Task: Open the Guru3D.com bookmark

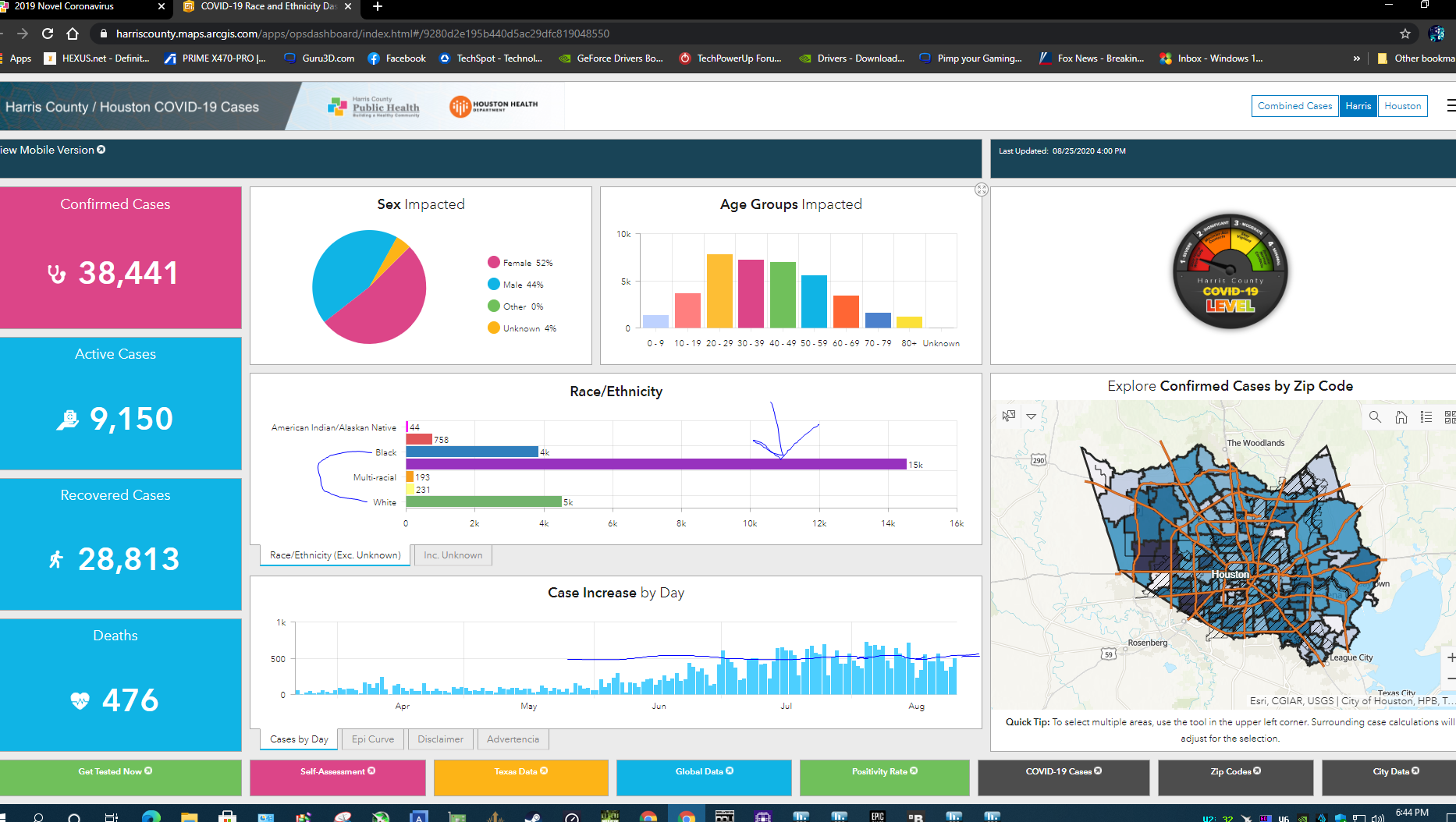Action: click(319, 58)
